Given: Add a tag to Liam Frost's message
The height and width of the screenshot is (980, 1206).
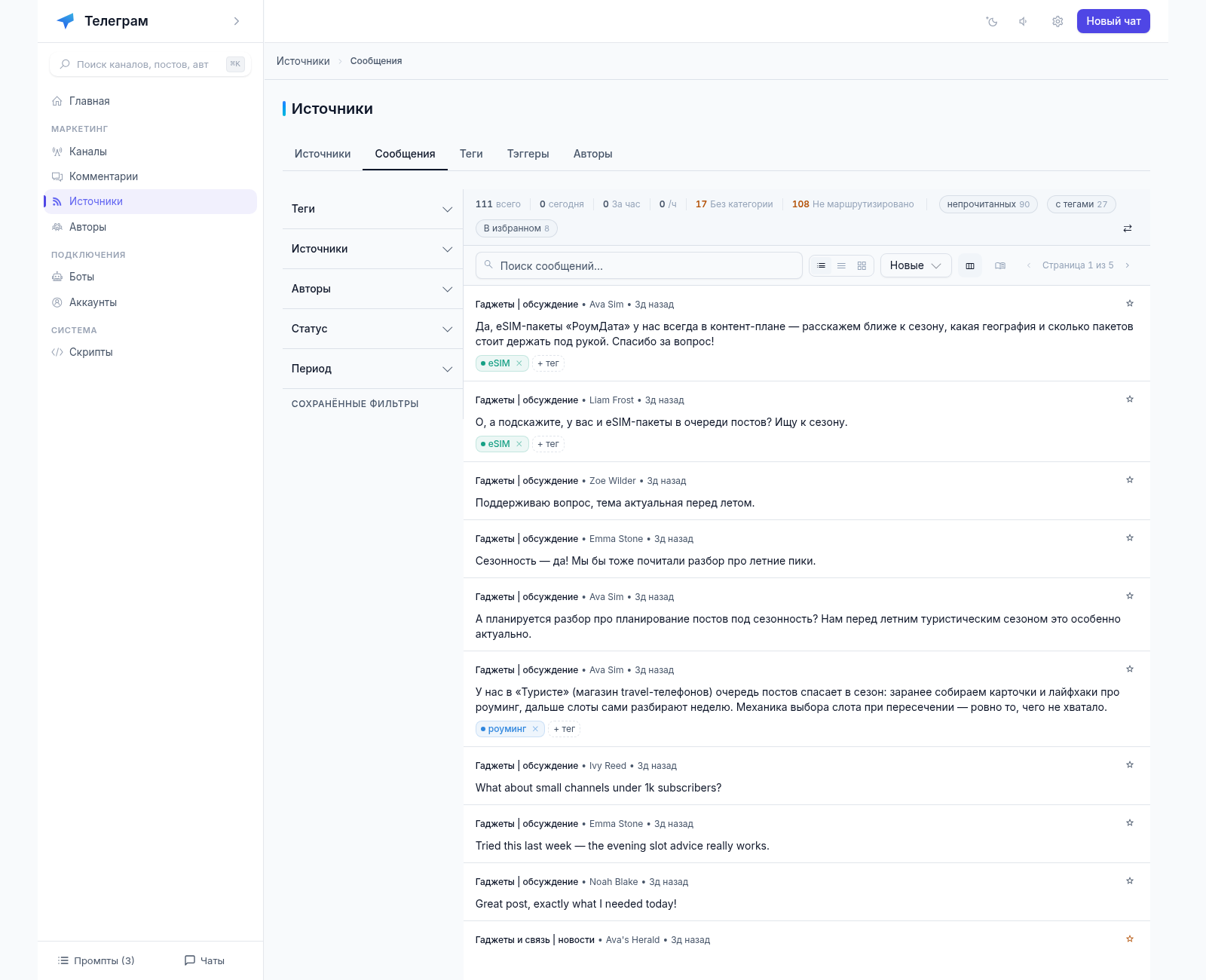Looking at the screenshot, I should pyautogui.click(x=548, y=444).
